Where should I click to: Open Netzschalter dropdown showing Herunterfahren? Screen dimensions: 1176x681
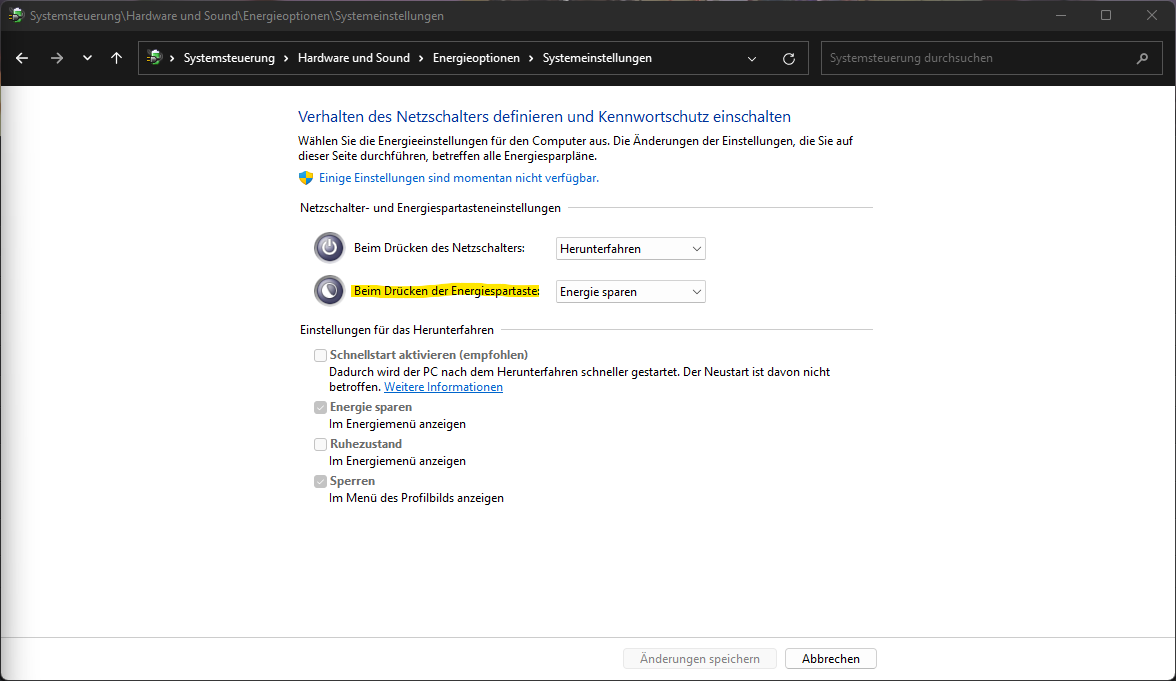630,248
